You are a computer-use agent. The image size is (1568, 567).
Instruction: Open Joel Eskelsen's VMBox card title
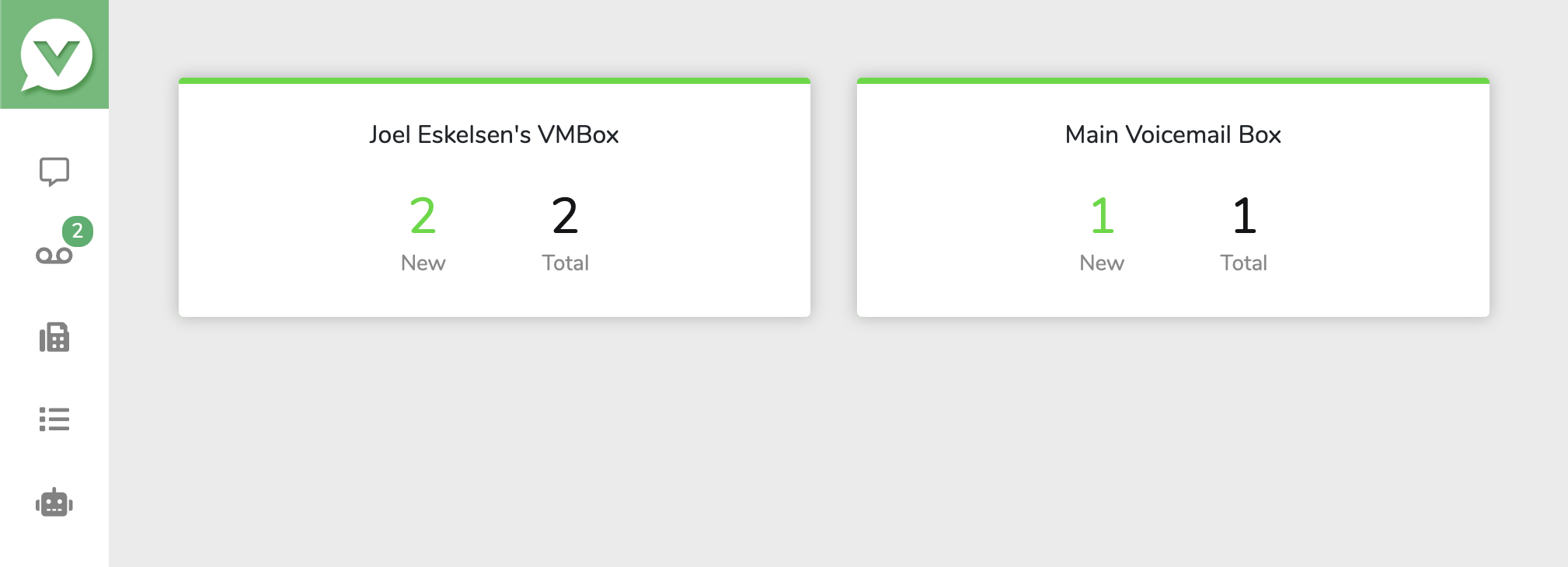pyautogui.click(x=494, y=134)
